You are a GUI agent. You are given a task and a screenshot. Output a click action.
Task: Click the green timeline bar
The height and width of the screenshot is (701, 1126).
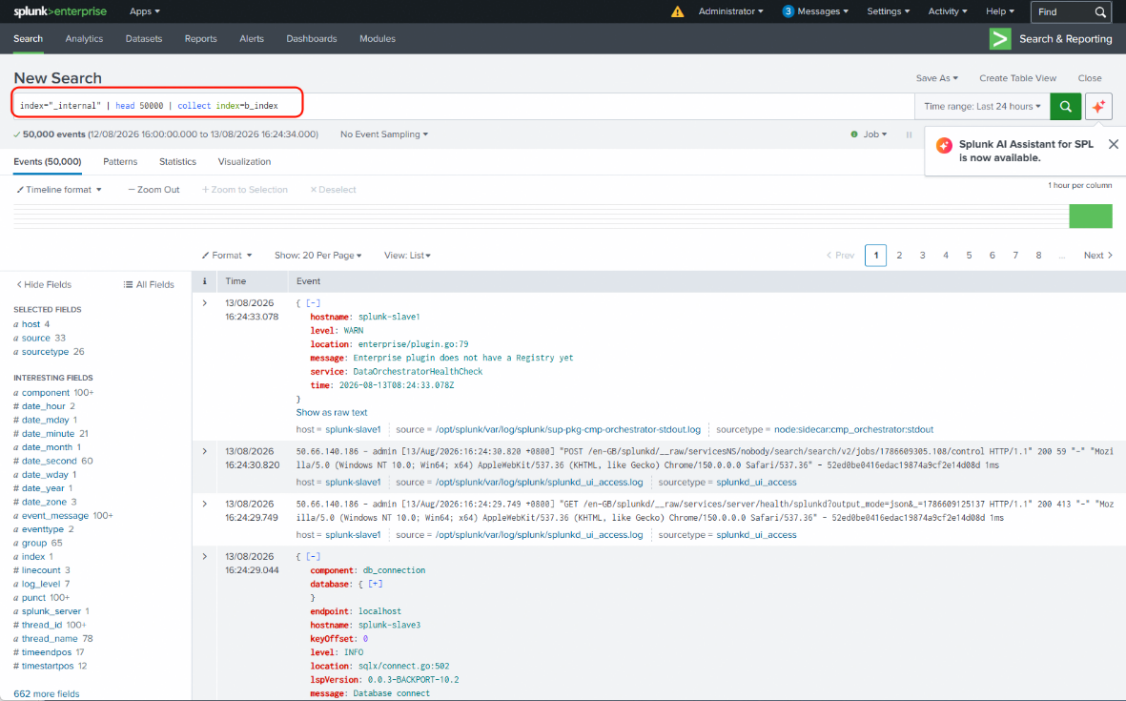(1090, 216)
